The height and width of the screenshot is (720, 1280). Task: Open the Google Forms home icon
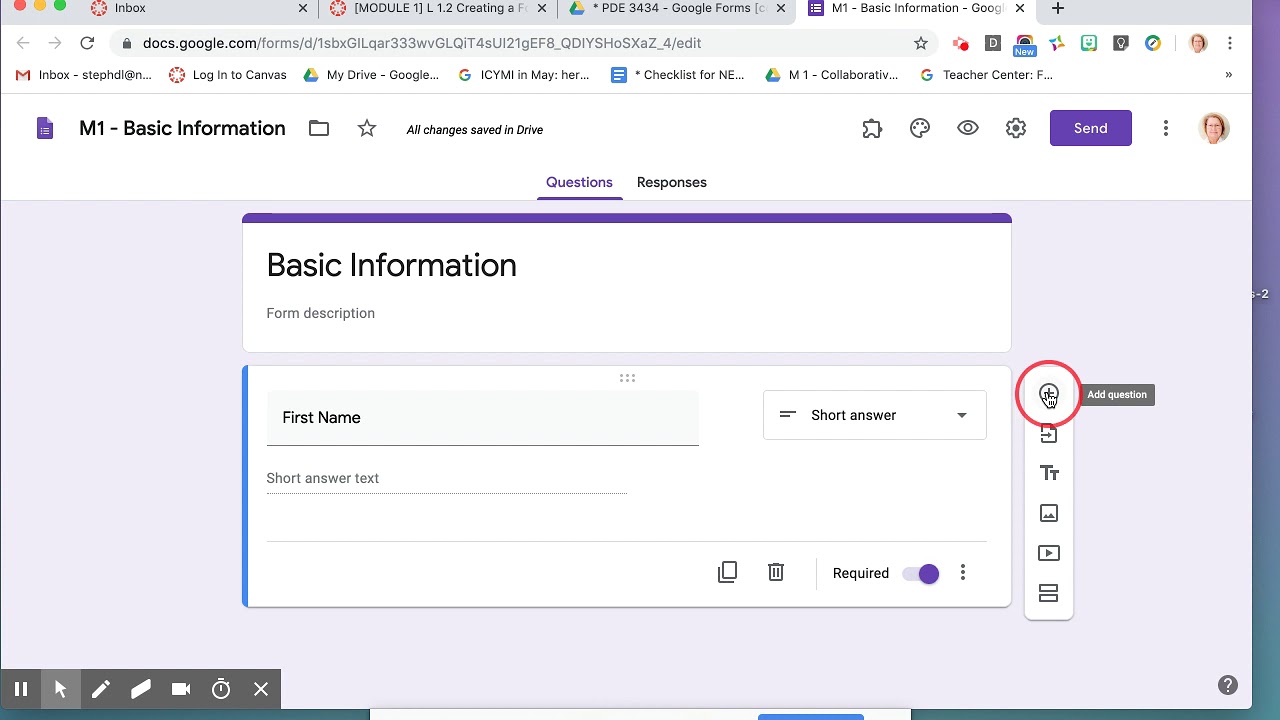click(44, 128)
